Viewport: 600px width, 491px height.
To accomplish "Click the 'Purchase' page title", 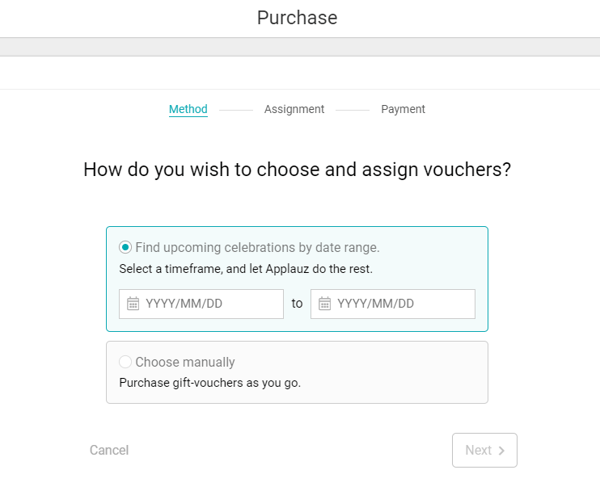I will click(x=297, y=18).
